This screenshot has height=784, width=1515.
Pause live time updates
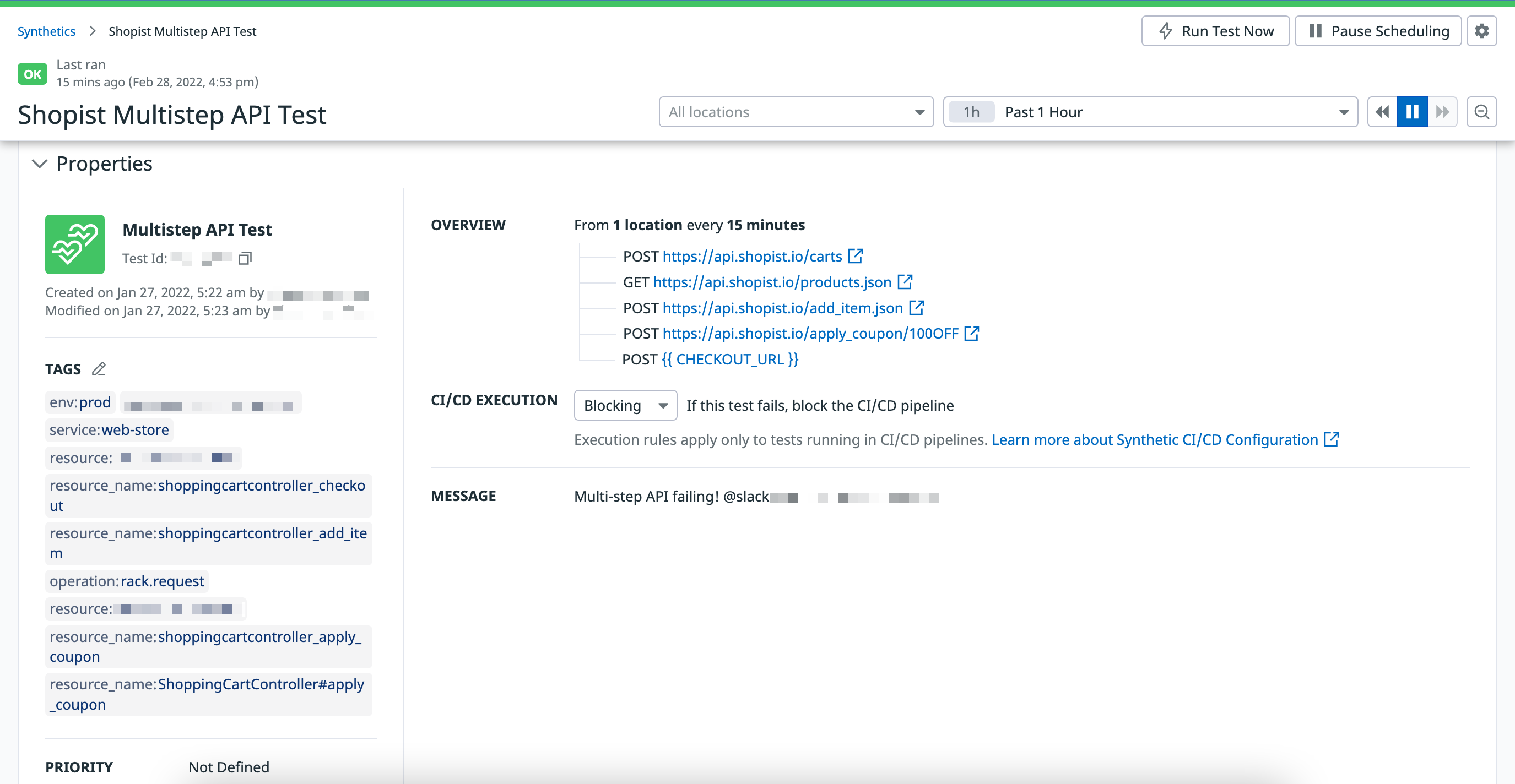[1412, 112]
